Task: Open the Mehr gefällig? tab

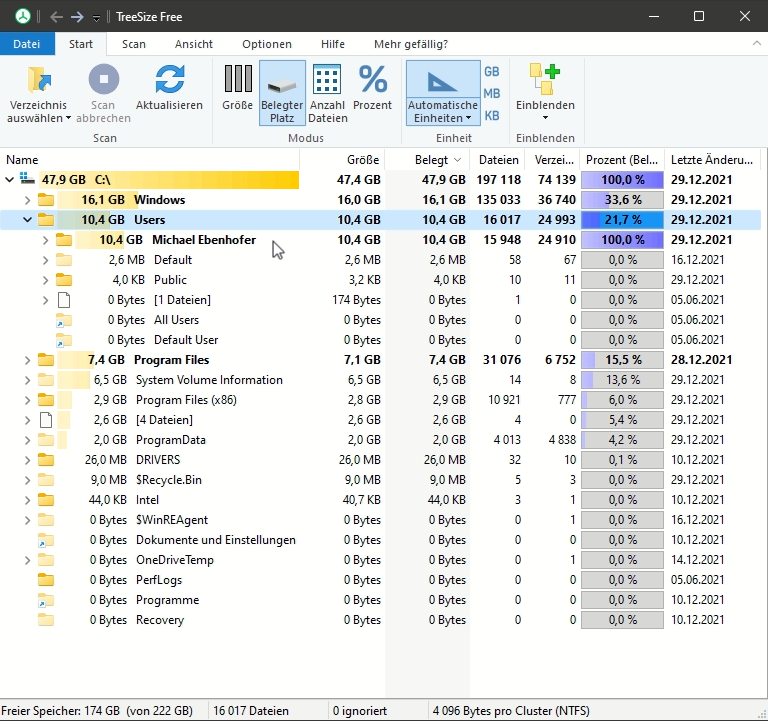Action: (x=411, y=44)
